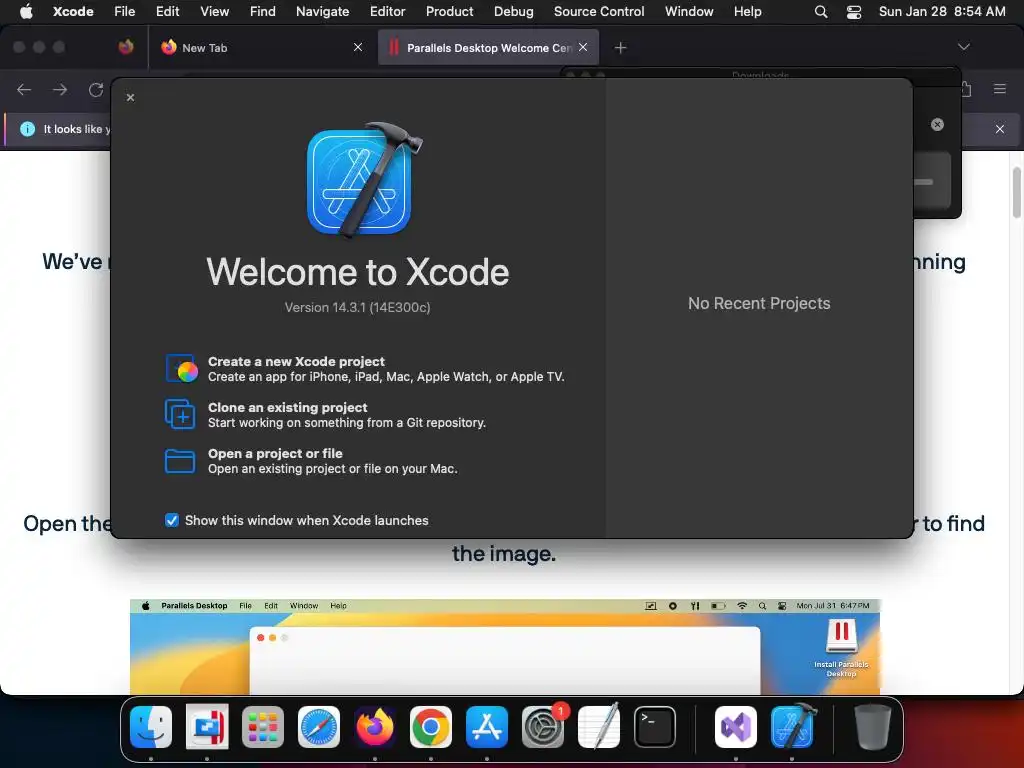The height and width of the screenshot is (768, 1024).
Task: Dismiss the Firefox notification bar
Action: [999, 129]
